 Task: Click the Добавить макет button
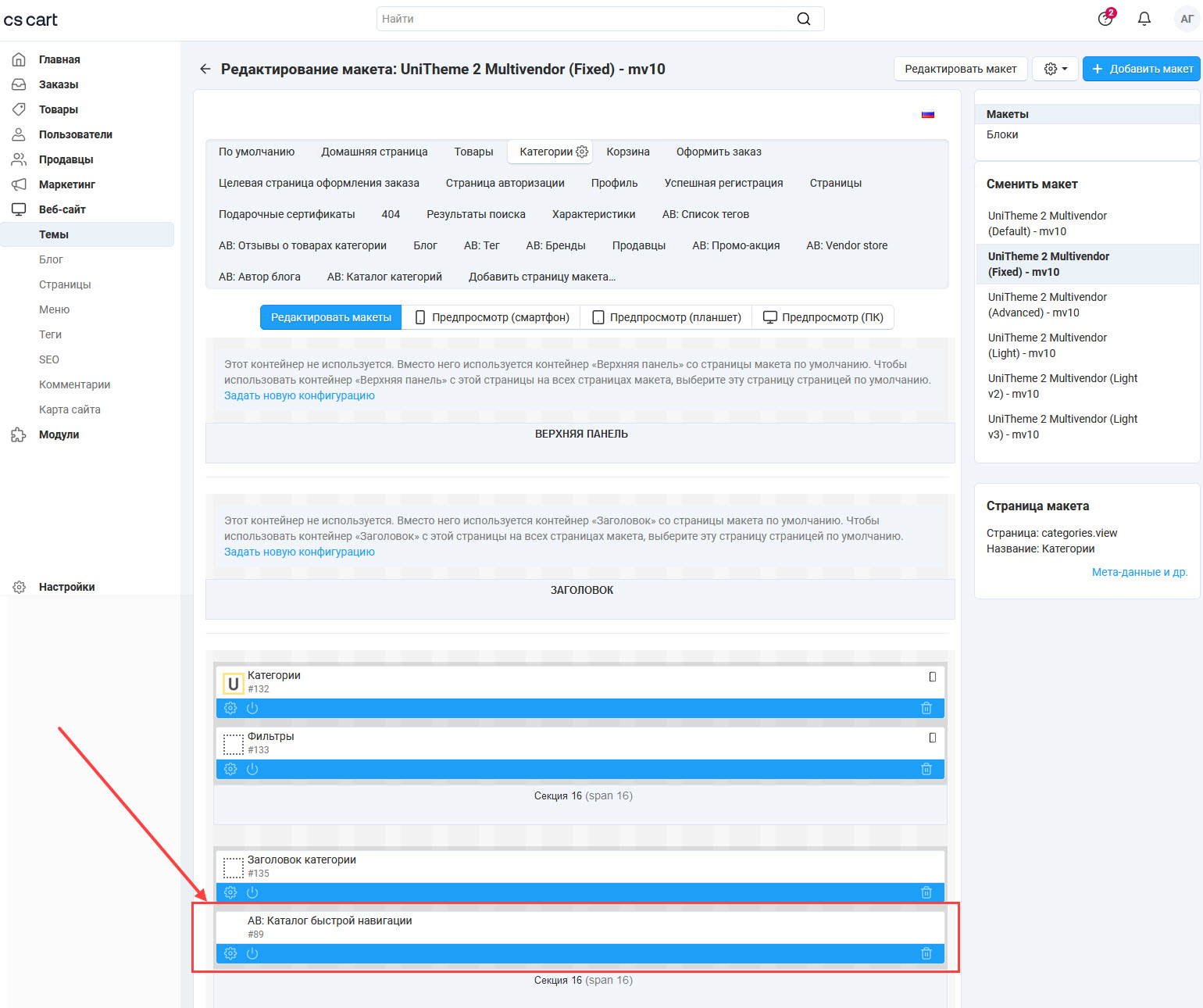point(1141,69)
